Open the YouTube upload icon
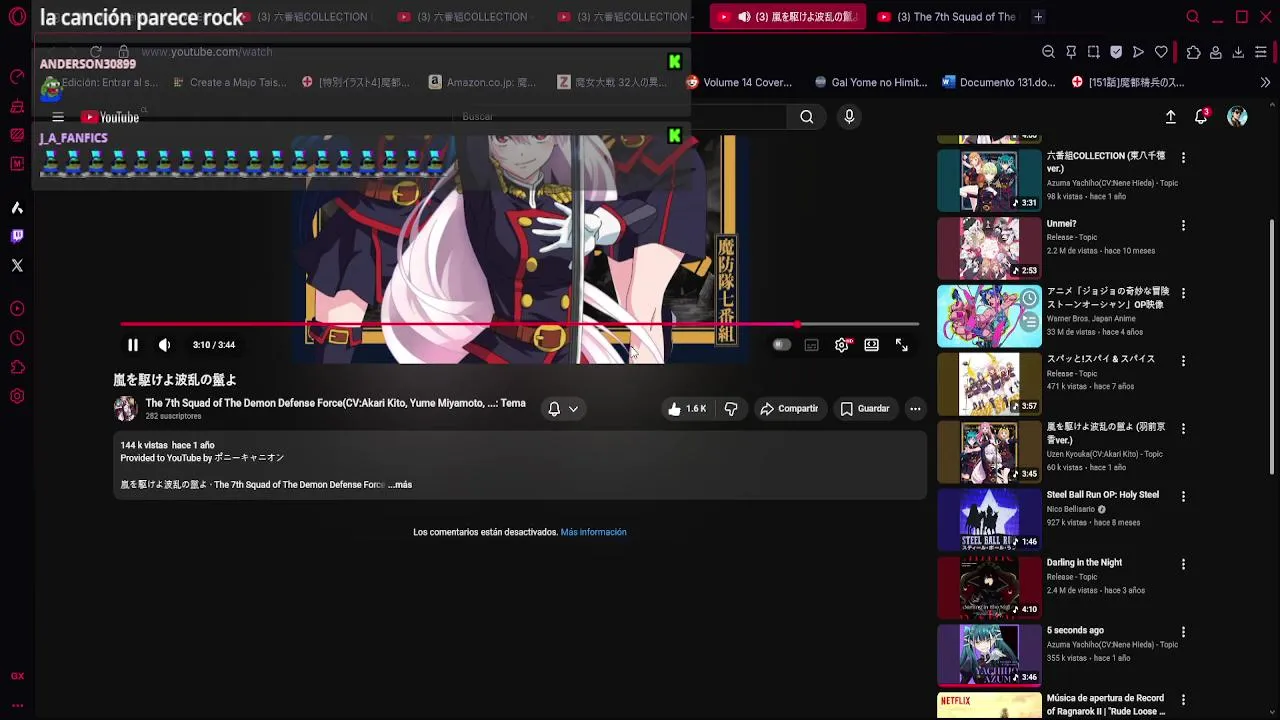 coord(1170,117)
